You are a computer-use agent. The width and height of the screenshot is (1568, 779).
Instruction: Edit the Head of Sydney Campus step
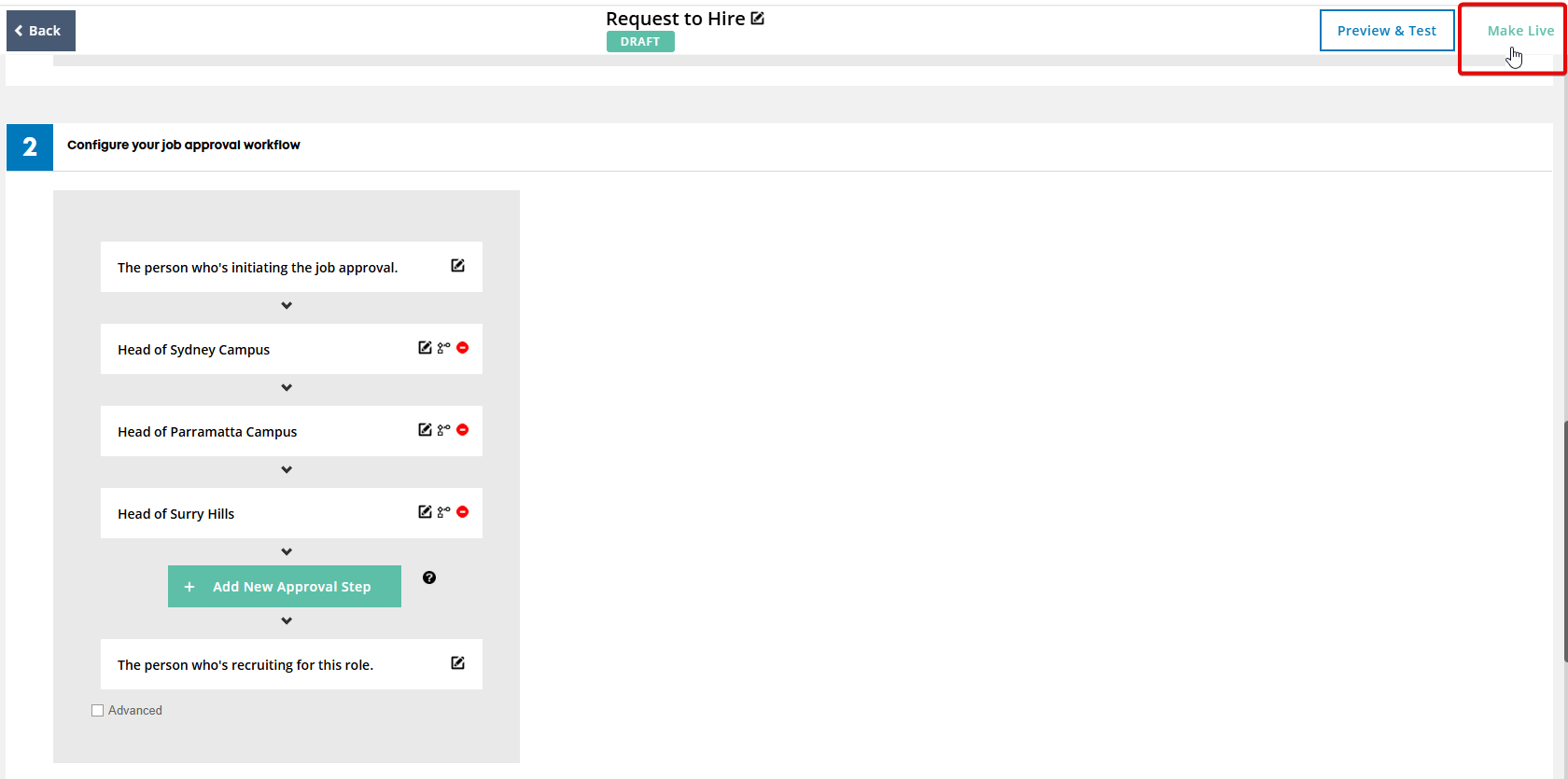point(425,348)
